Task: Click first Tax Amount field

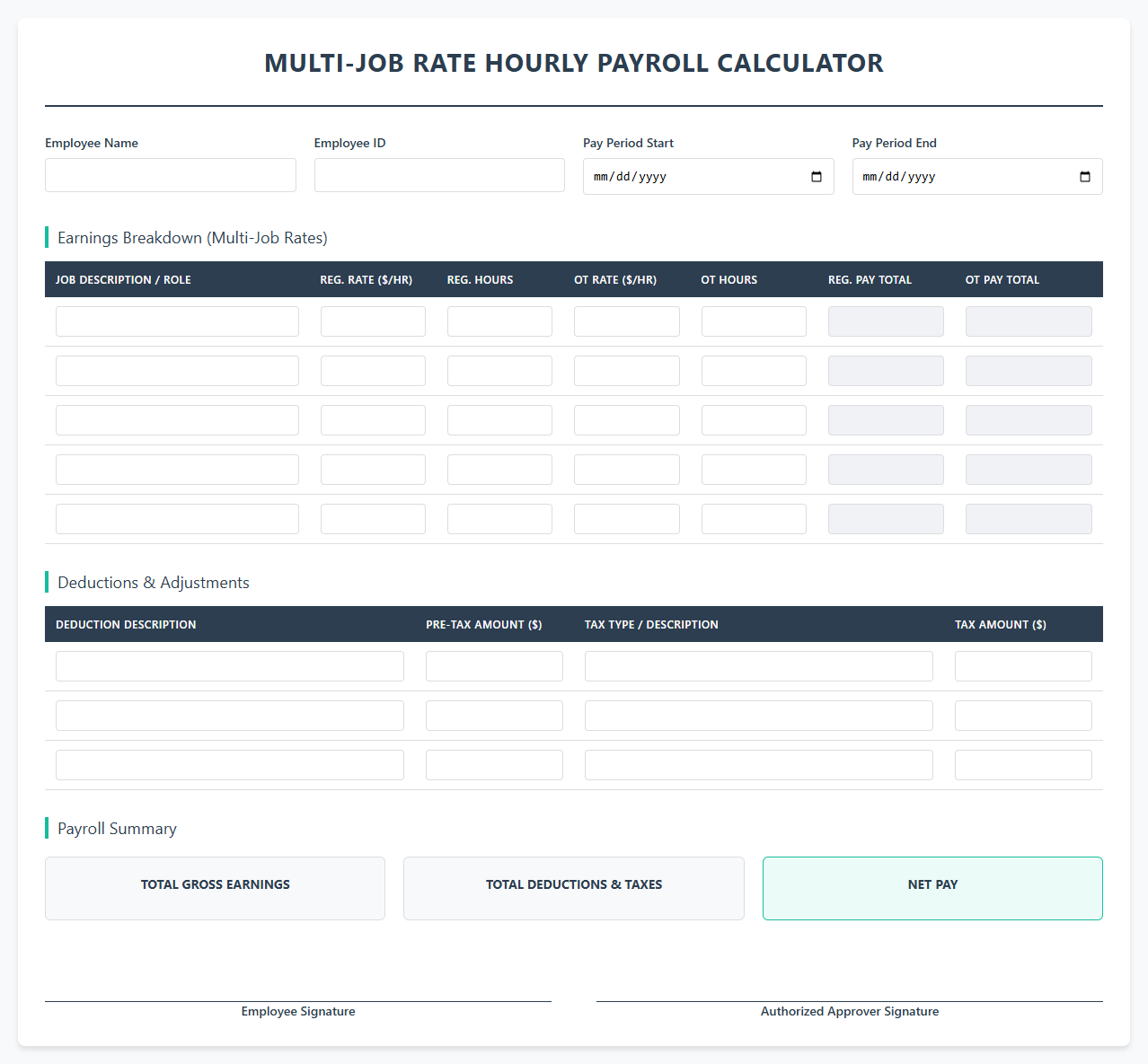Action: 1023,666
